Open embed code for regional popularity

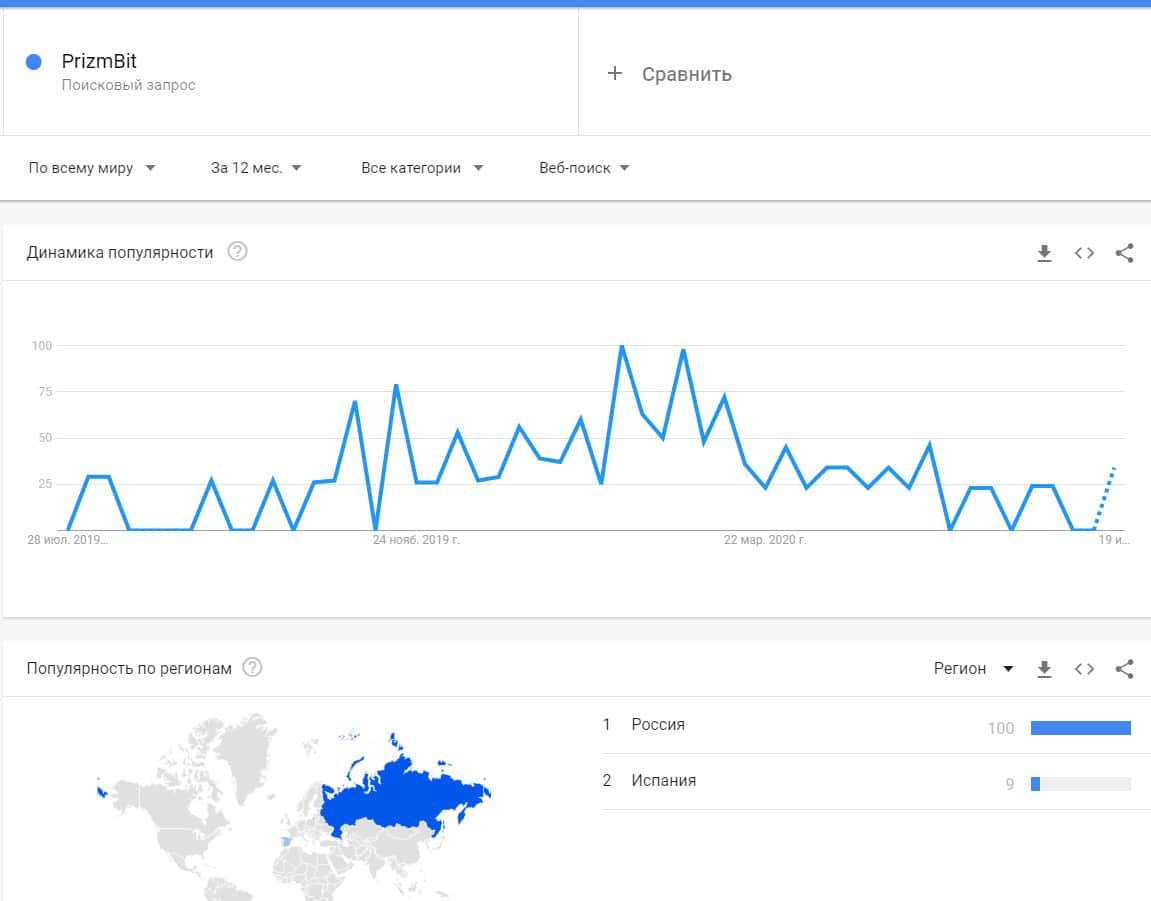pos(1084,669)
